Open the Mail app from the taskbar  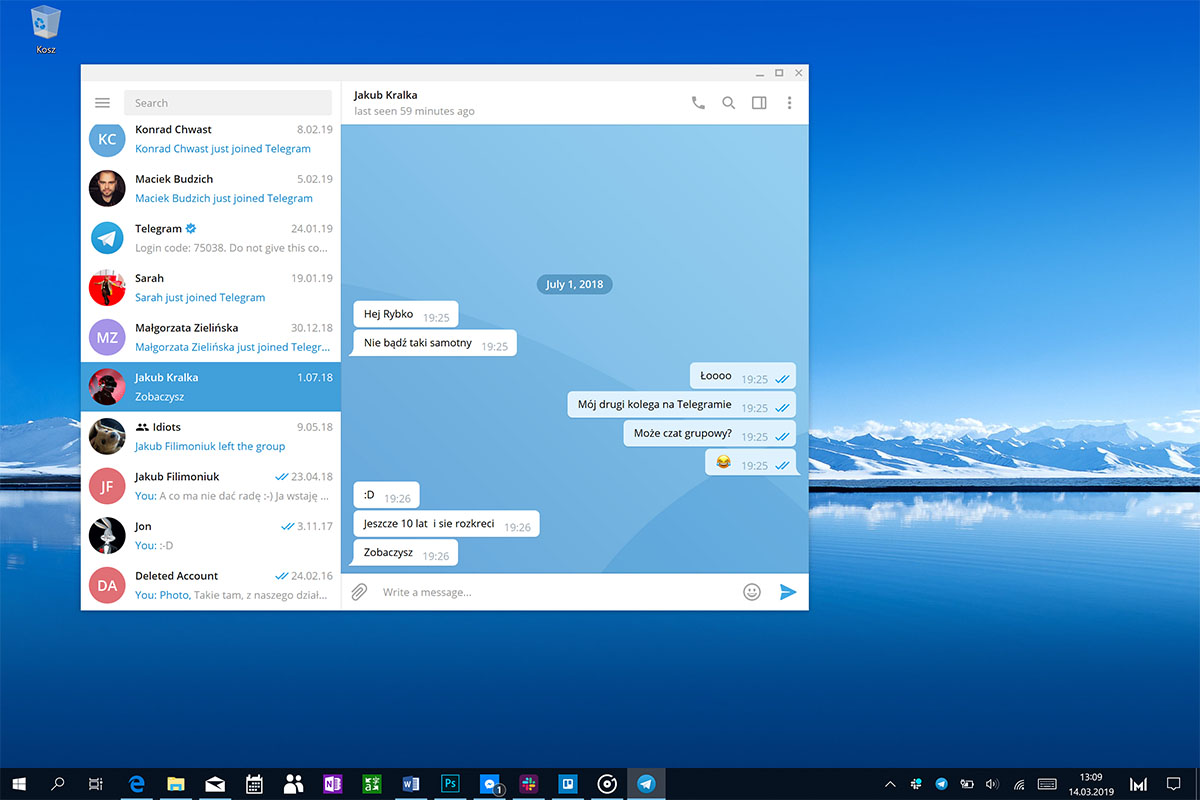coord(215,785)
